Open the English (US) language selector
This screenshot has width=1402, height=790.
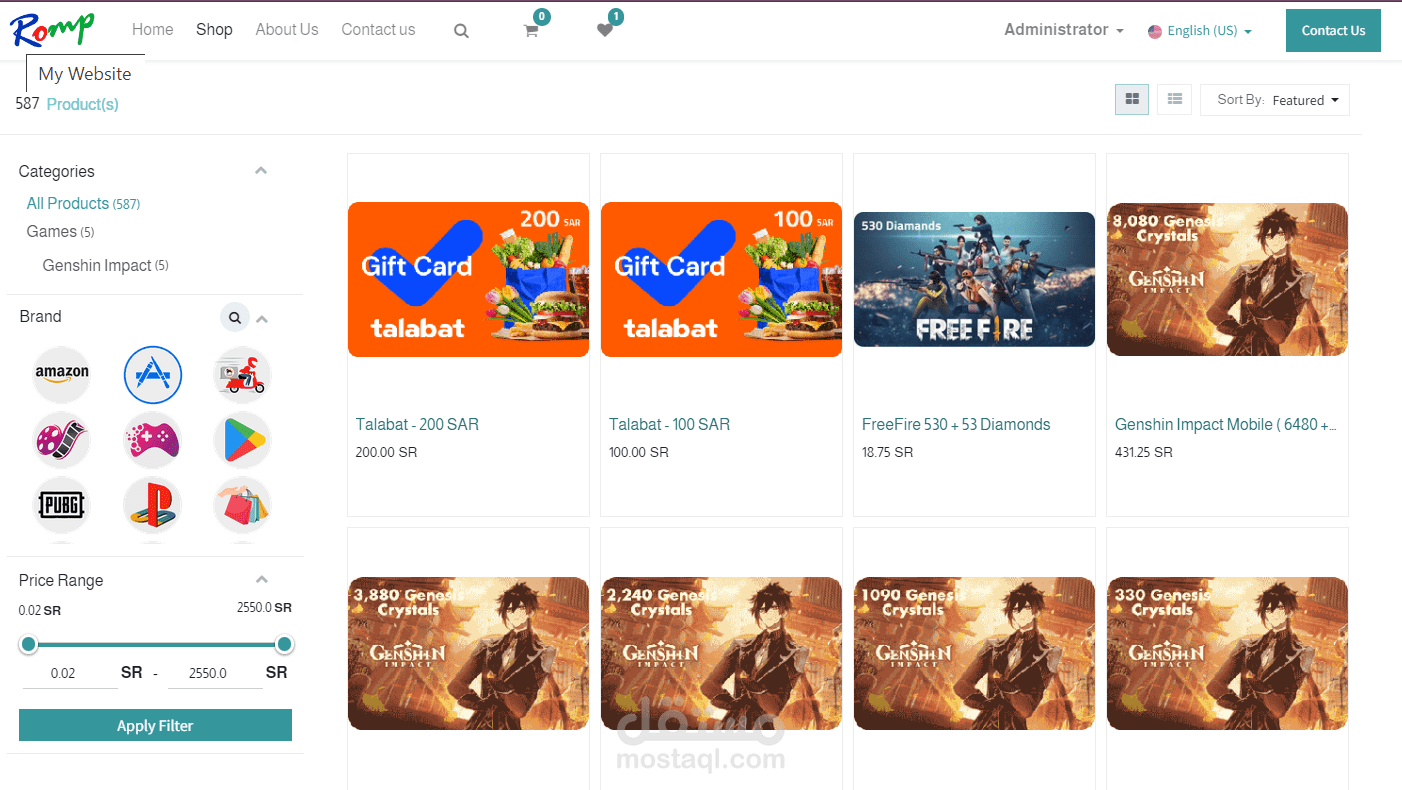coord(1200,31)
